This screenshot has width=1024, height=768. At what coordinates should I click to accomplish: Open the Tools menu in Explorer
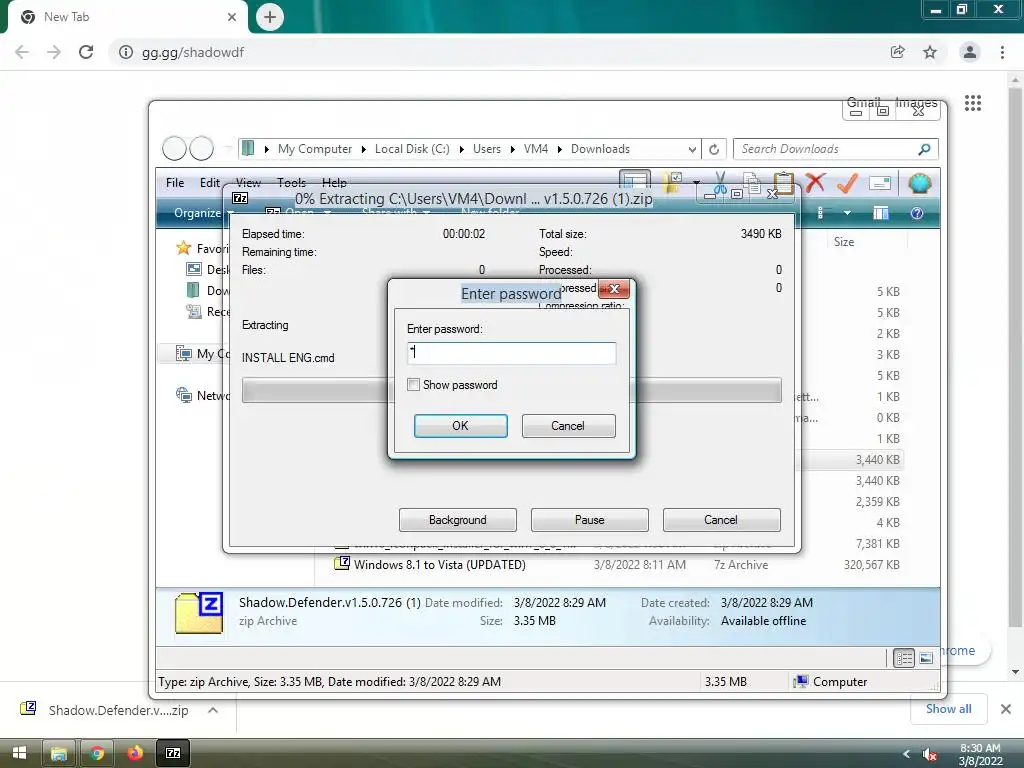[x=291, y=183]
